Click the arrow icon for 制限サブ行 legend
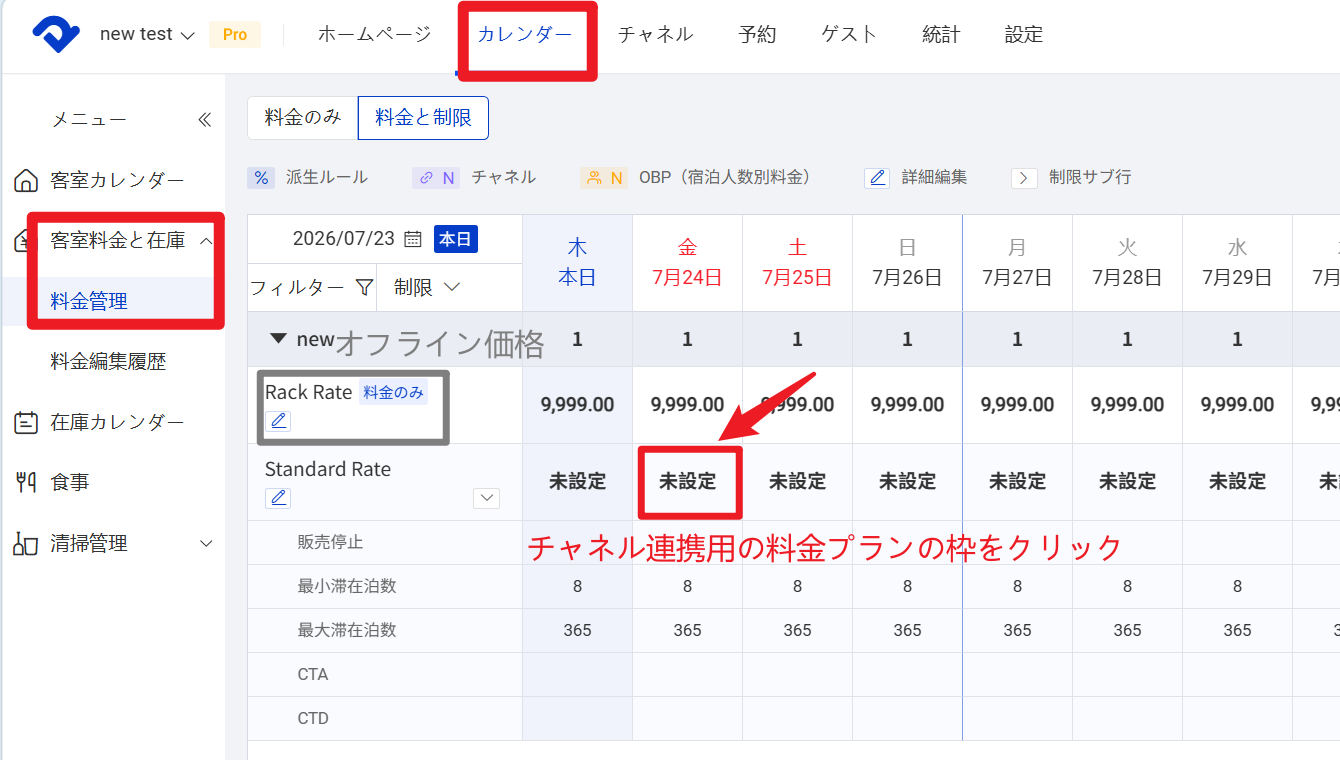1340x760 pixels. (1024, 178)
